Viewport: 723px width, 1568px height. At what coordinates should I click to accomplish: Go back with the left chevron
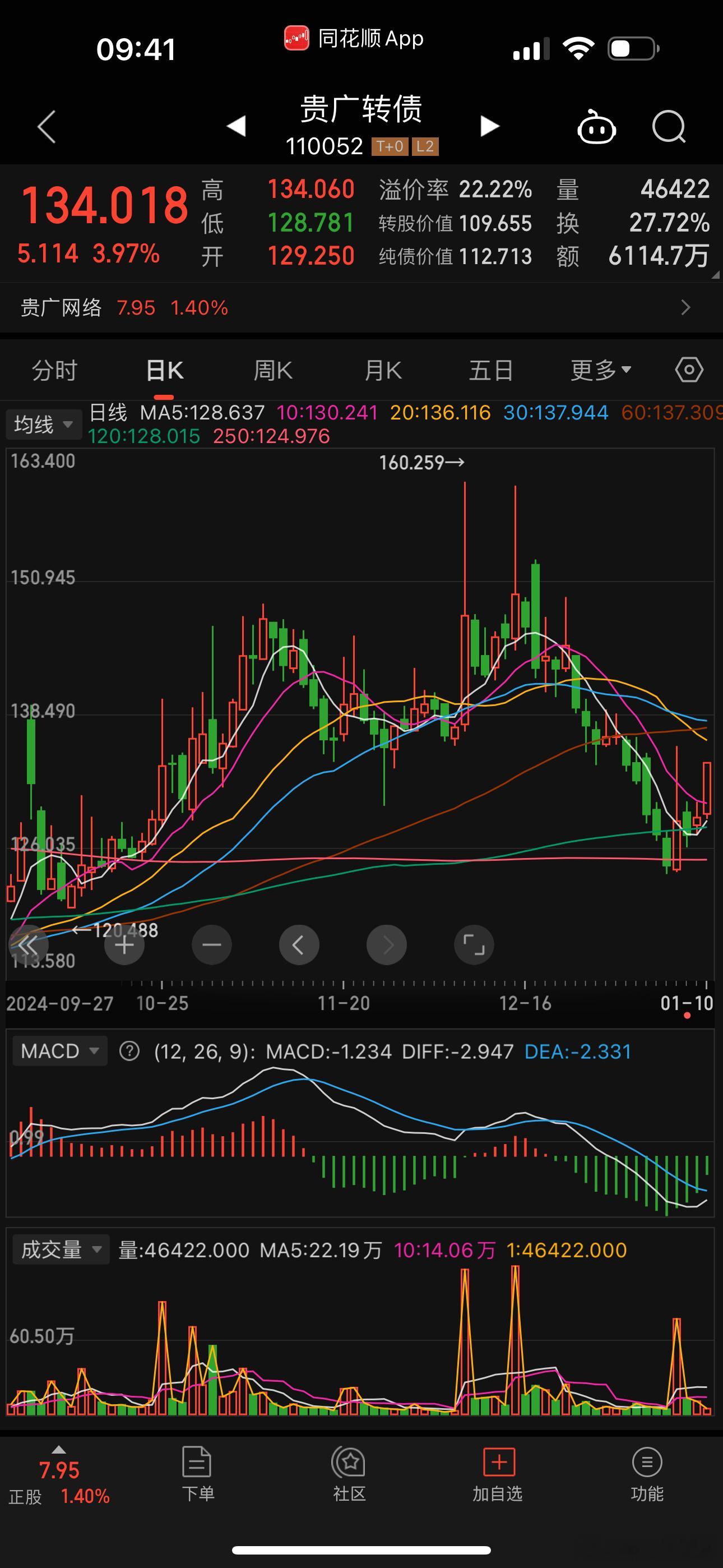47,127
